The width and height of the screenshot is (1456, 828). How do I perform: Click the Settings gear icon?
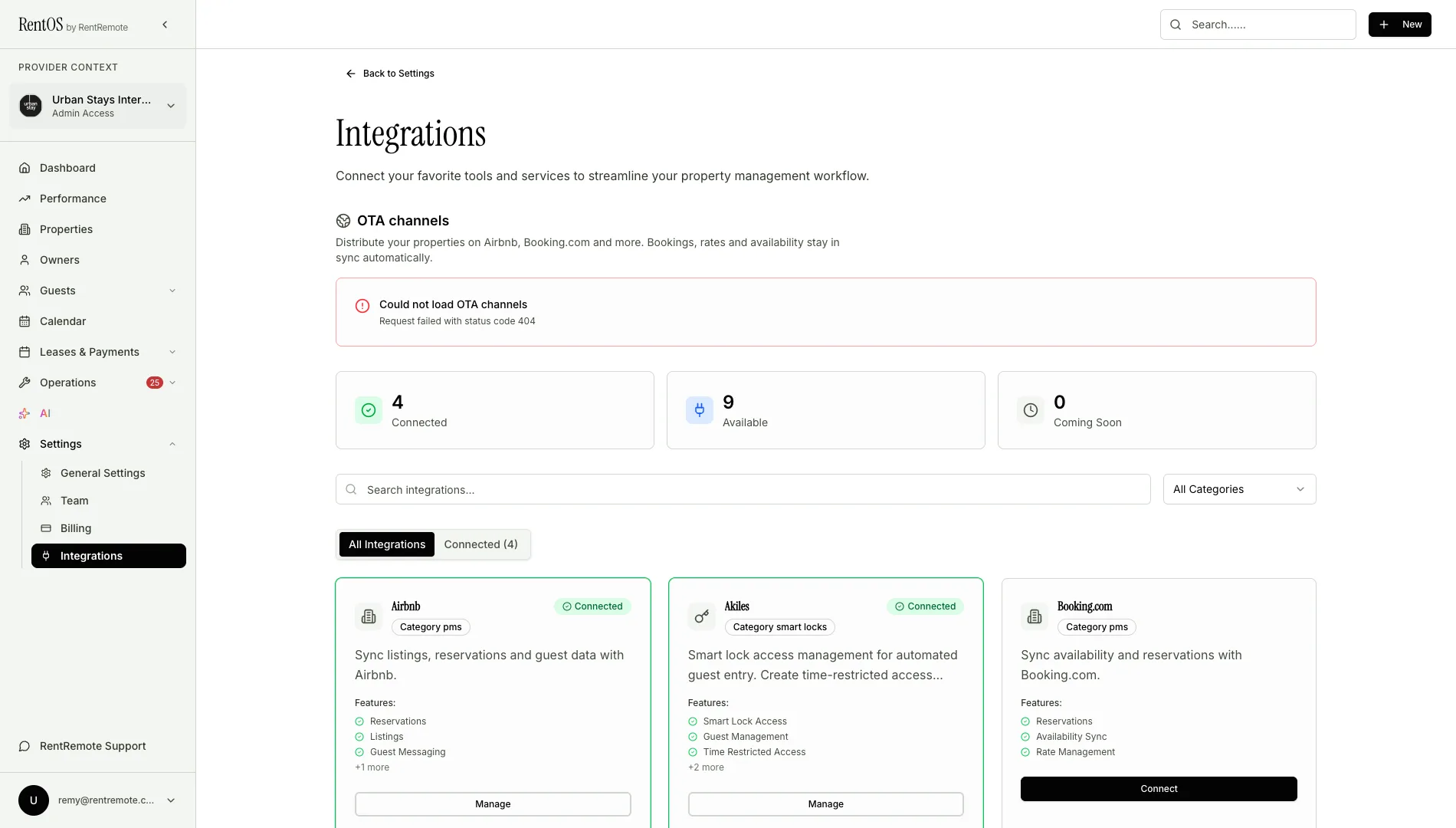25,444
